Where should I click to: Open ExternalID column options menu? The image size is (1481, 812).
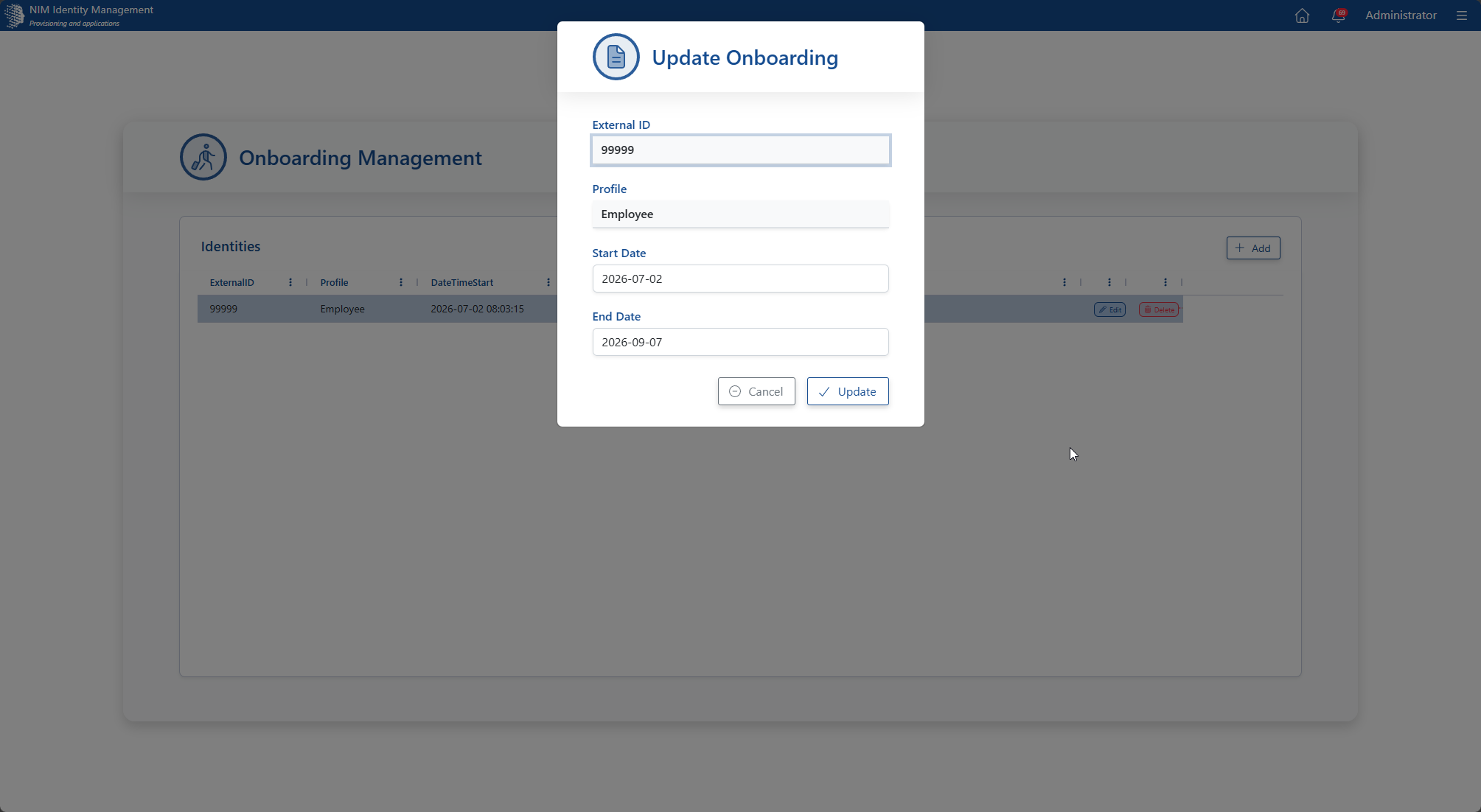click(x=290, y=282)
